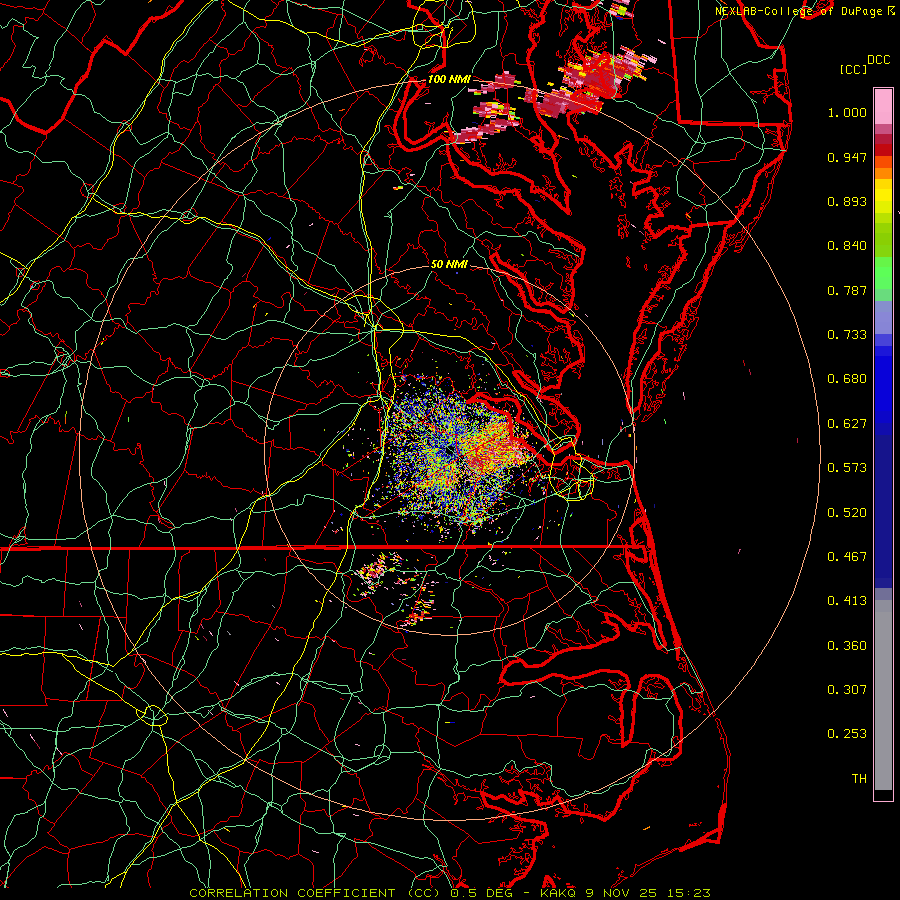This screenshot has width=900, height=900.
Task: Click the 0.573 scale value
Action: 847,468
